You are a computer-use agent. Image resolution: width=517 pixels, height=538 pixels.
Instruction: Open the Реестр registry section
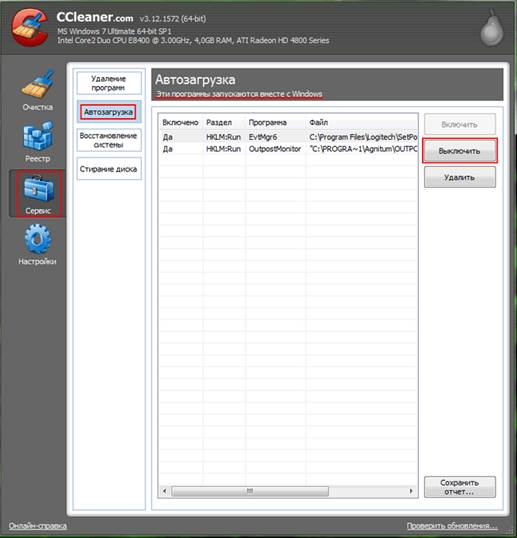point(37,142)
